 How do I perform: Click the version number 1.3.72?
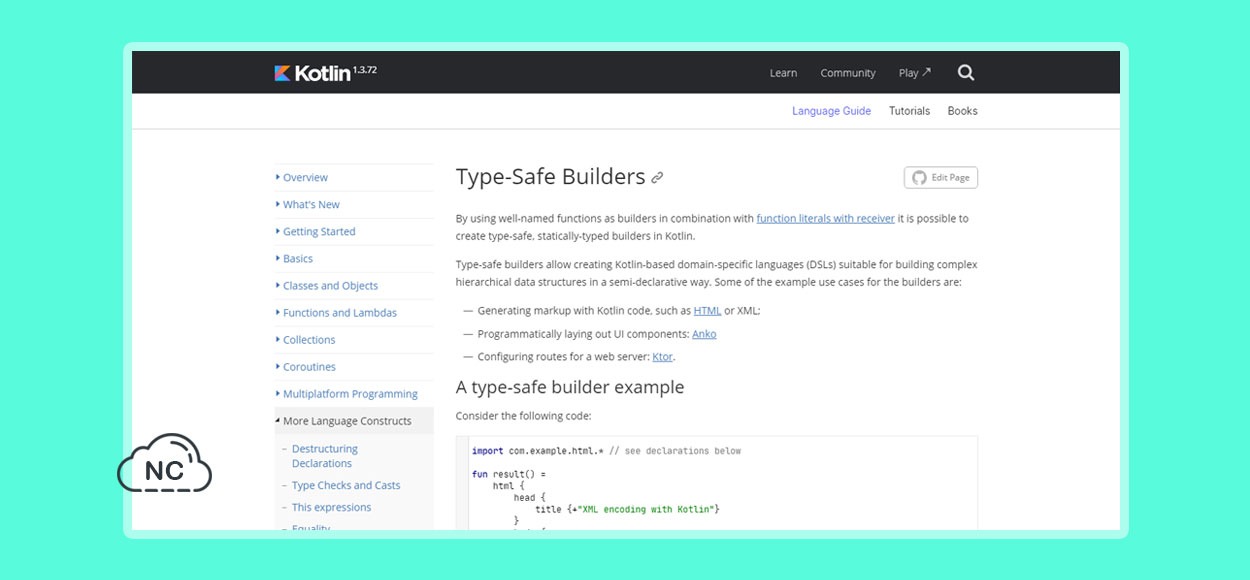coord(365,68)
